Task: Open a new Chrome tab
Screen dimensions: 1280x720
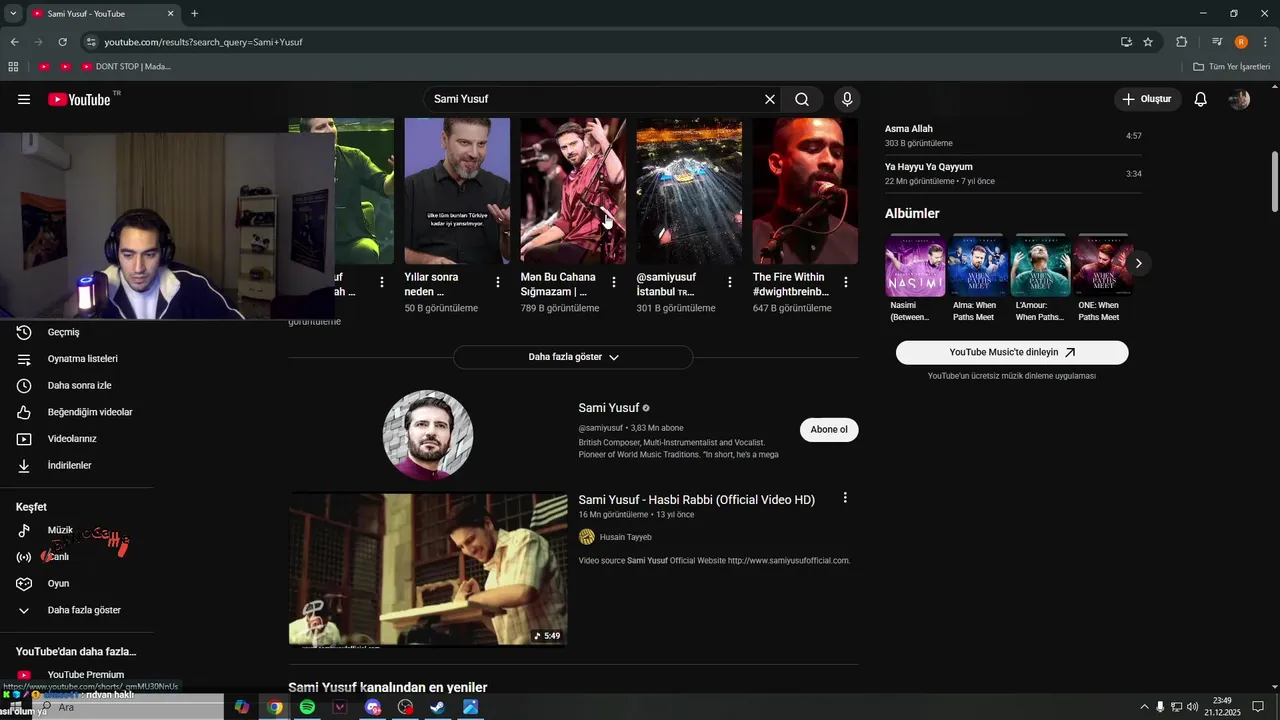Action: pyautogui.click(x=194, y=13)
